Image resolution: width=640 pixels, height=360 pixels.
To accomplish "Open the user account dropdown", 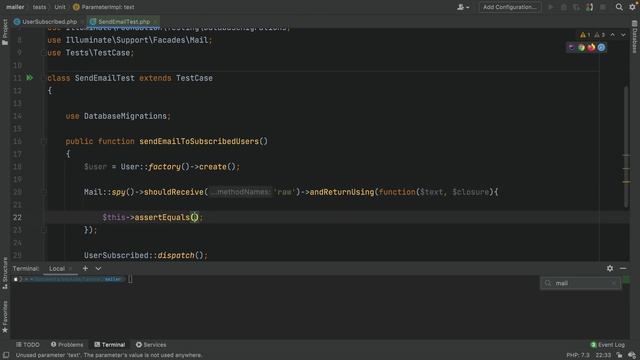I will (463, 7).
